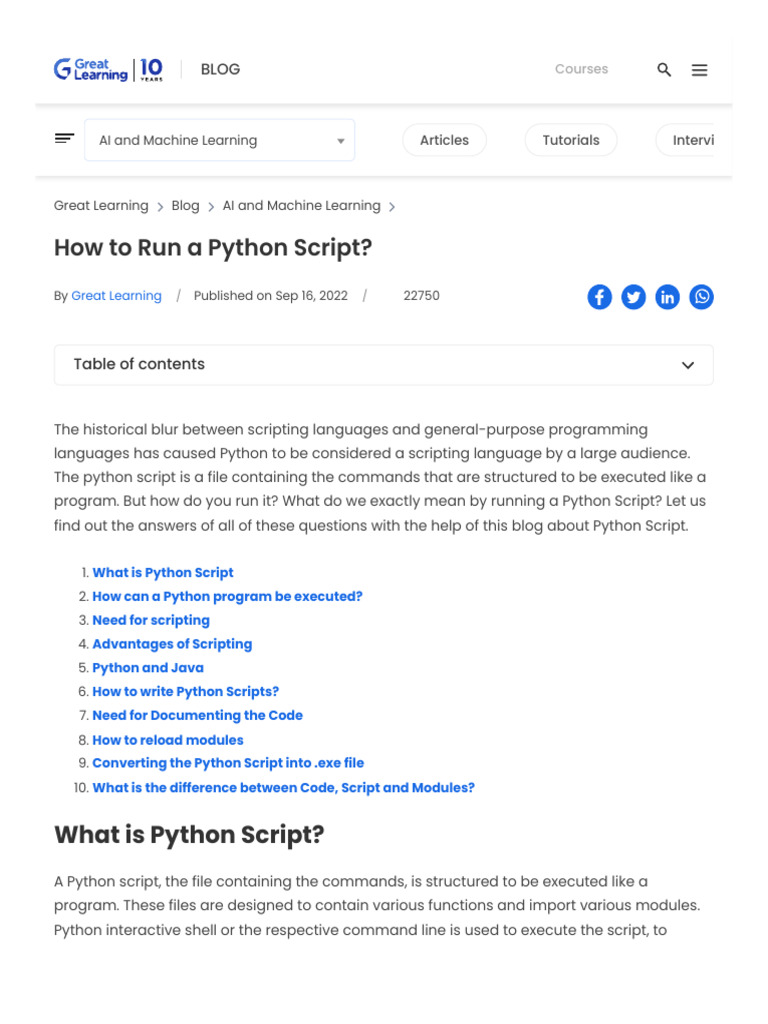Share article on WhatsApp

pos(702,297)
